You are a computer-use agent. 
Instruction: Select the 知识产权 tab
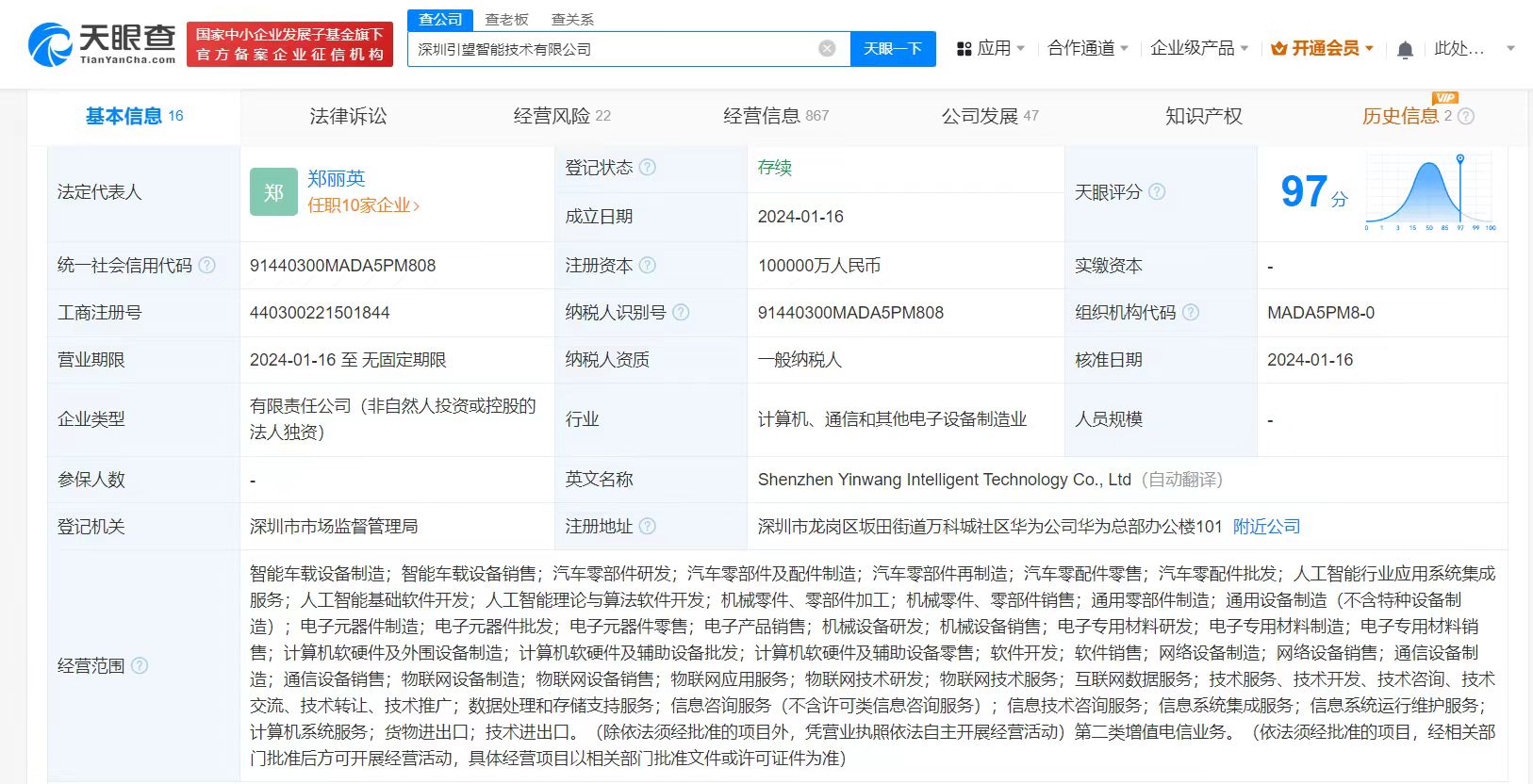(x=1204, y=117)
